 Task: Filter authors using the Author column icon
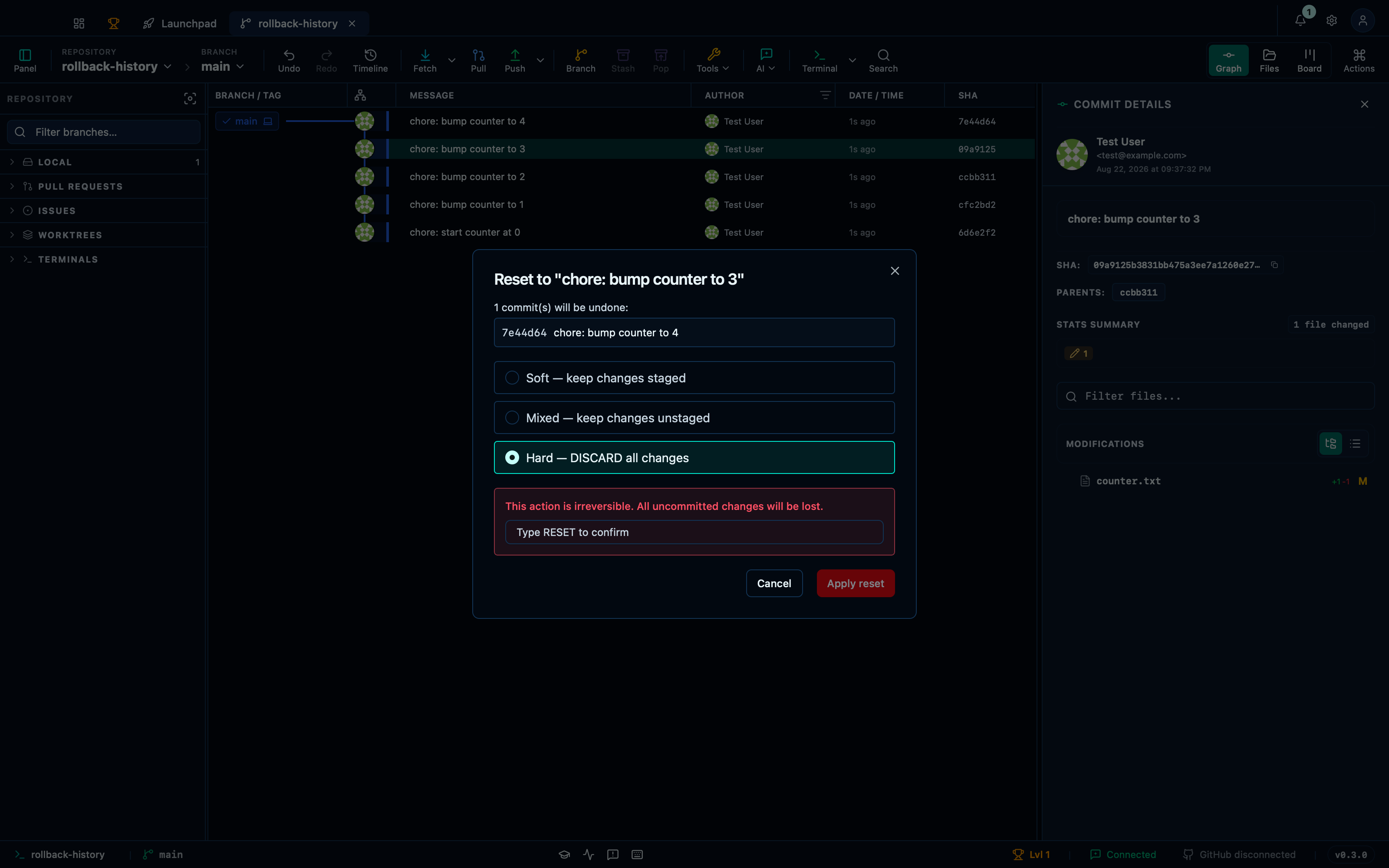[825, 95]
